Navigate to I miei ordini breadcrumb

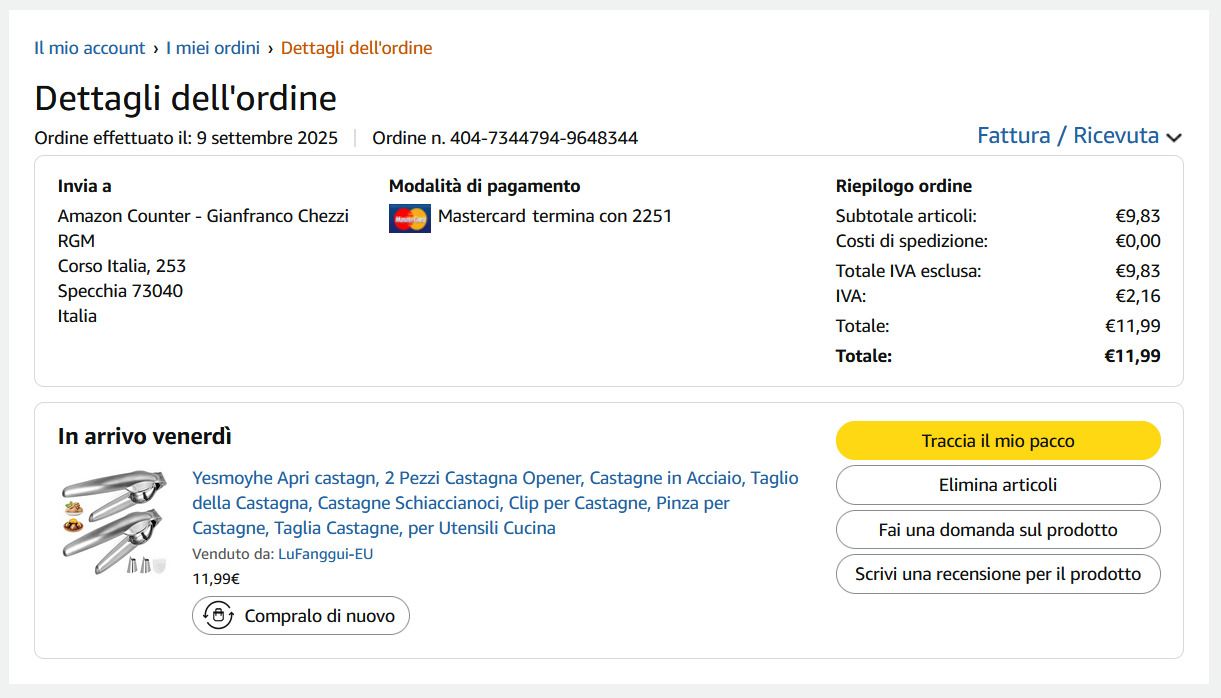tap(213, 48)
